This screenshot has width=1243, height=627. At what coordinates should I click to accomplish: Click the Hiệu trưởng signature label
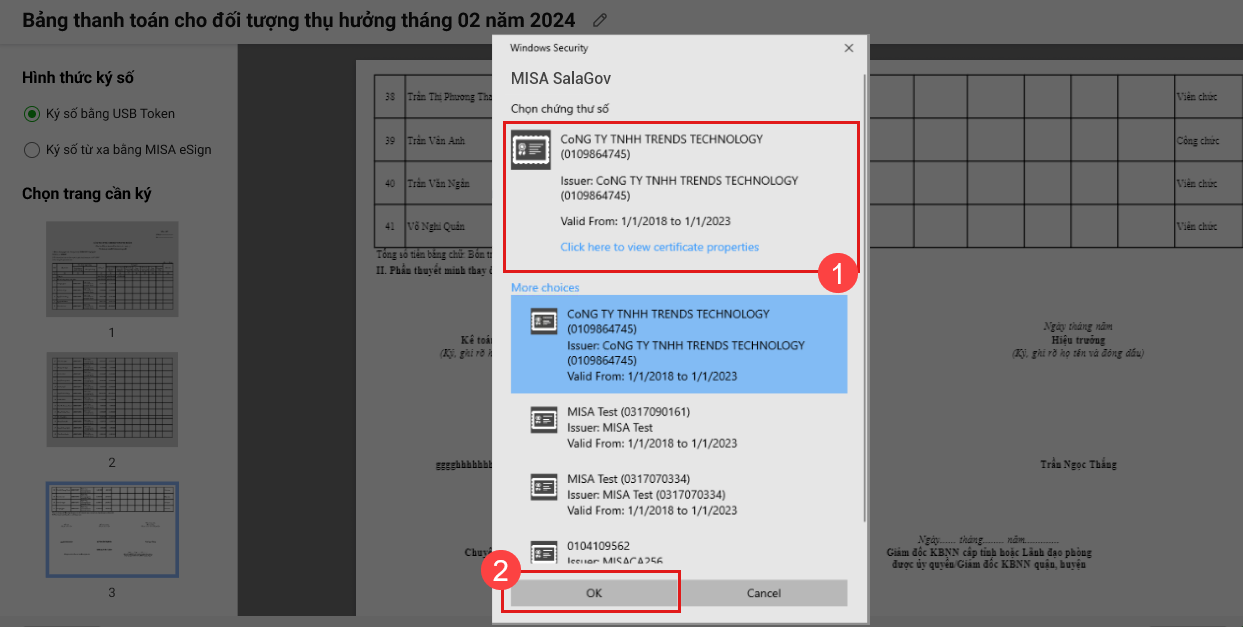(1077, 340)
